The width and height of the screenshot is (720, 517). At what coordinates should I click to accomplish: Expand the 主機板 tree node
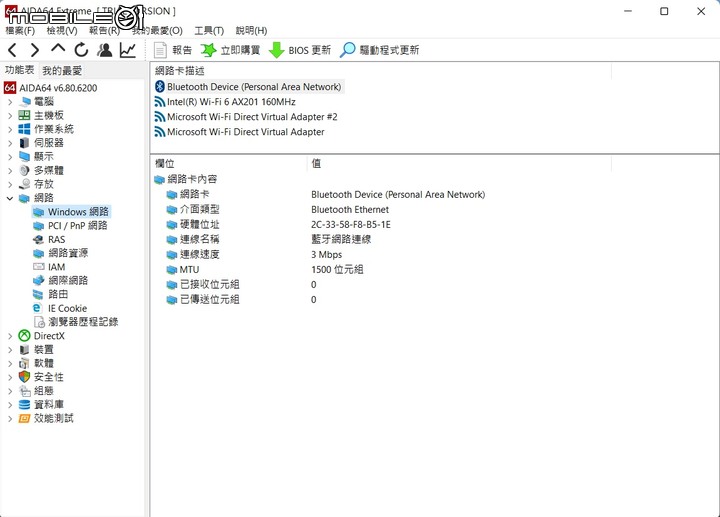[10, 116]
